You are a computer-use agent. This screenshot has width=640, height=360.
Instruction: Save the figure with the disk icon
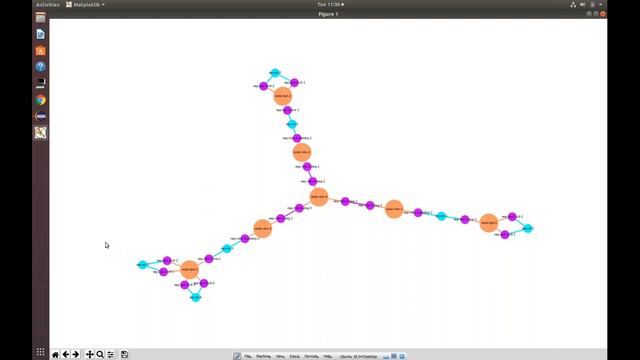[124, 354]
